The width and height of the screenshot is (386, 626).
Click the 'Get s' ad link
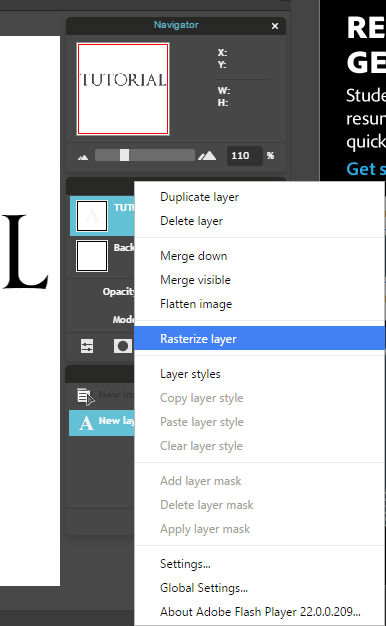pyautogui.click(x=366, y=169)
